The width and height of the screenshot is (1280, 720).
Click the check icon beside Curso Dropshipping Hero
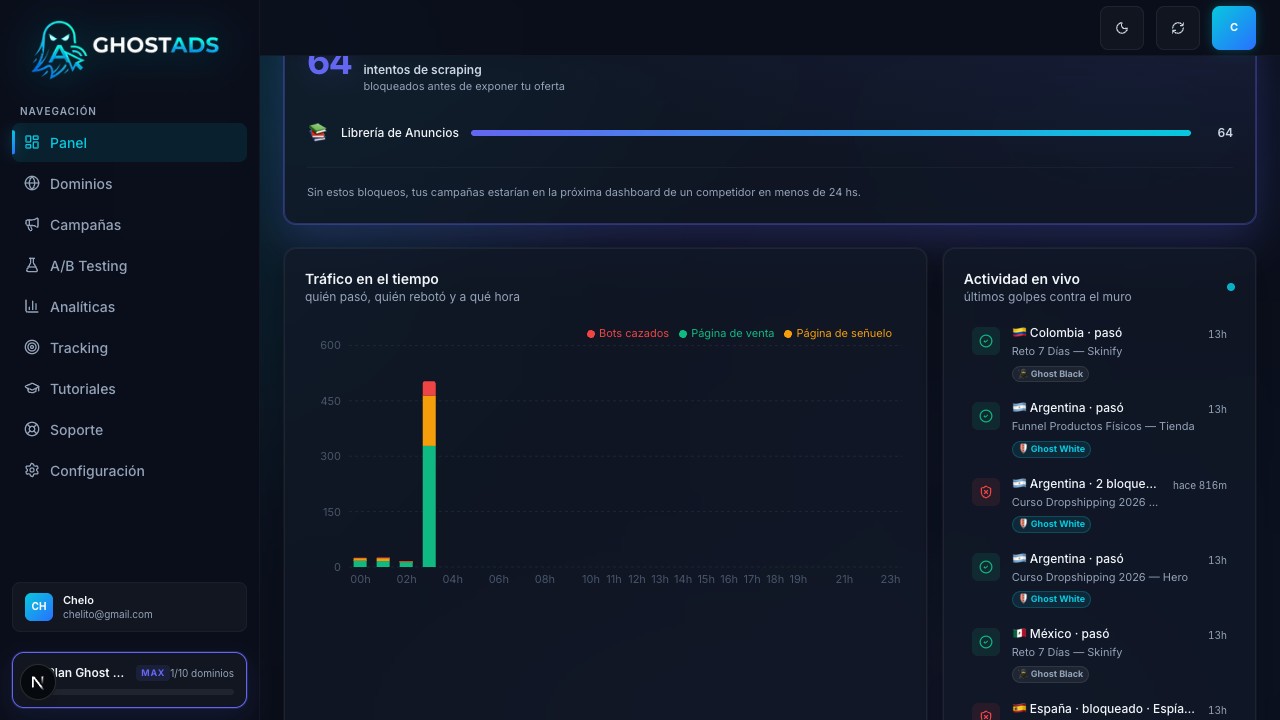coord(986,567)
